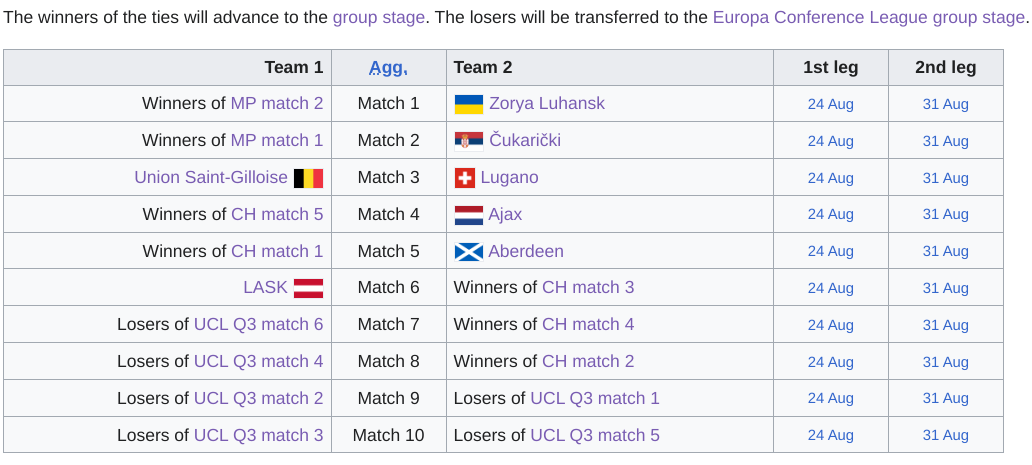Click the Austria flag beside LASK
Viewport: 1032px width, 465px height.
click(308, 288)
